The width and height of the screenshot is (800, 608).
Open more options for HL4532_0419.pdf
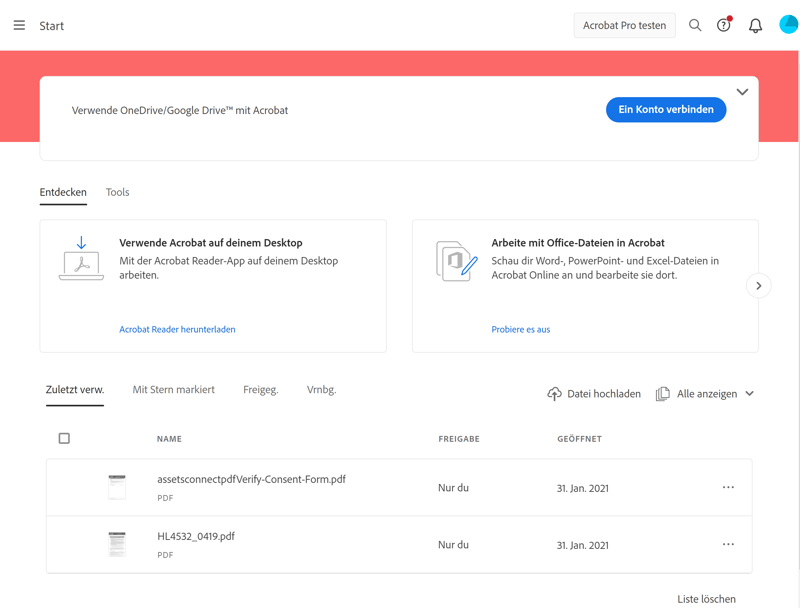728,545
